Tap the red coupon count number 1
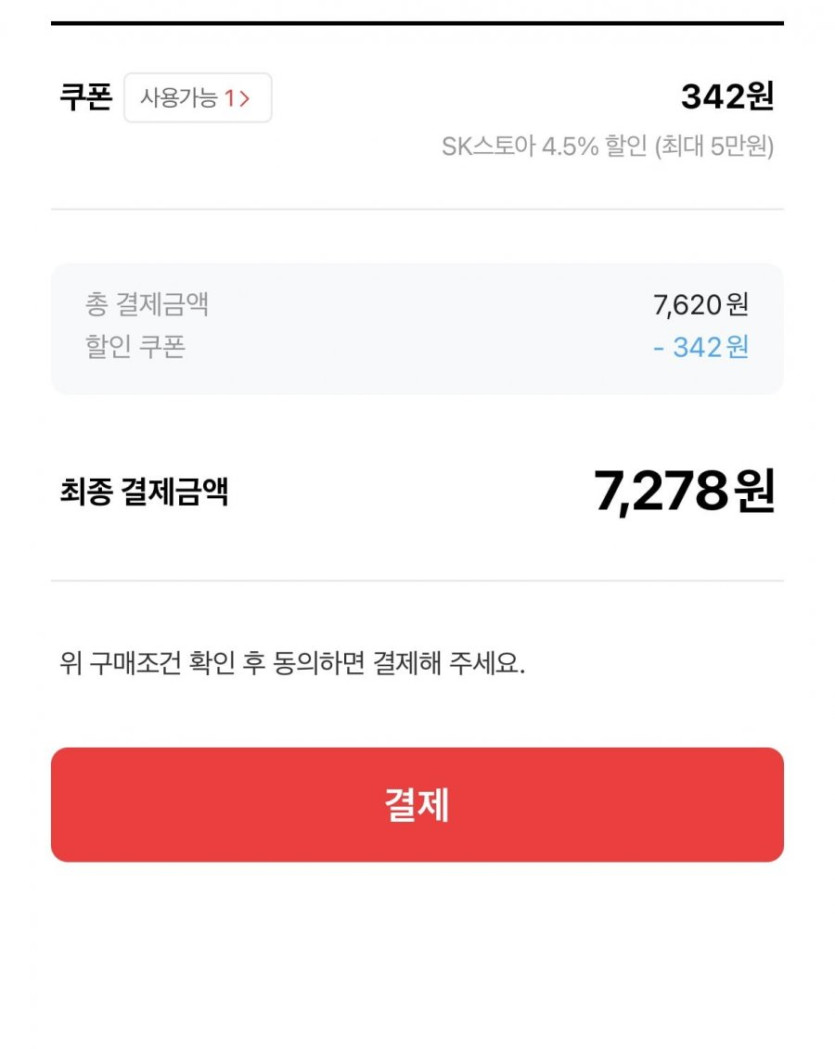The height and width of the screenshot is (1049, 835). pyautogui.click(x=229, y=98)
